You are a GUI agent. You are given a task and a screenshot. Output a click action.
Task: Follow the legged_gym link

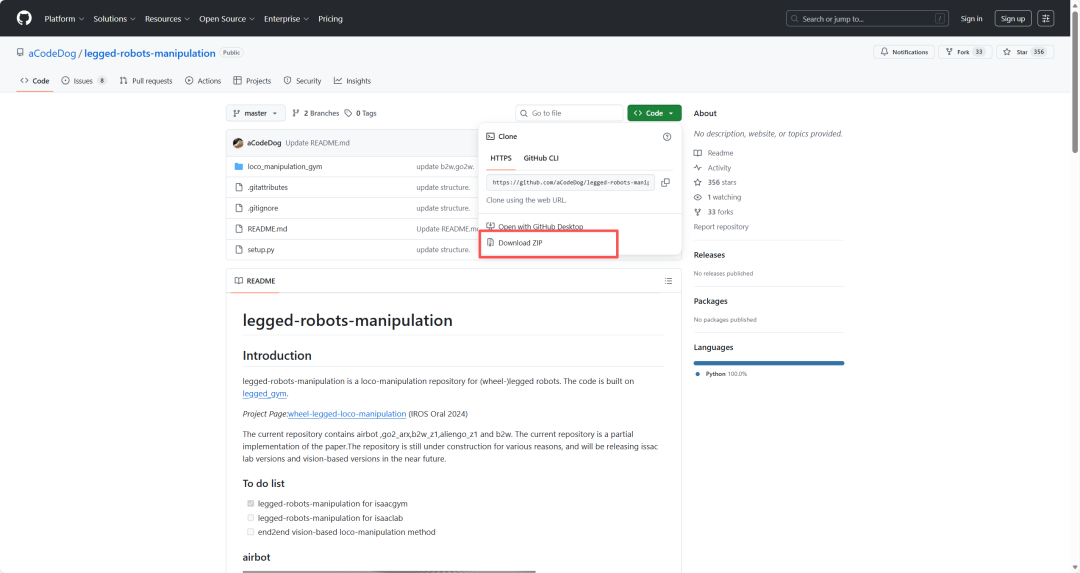click(264, 394)
